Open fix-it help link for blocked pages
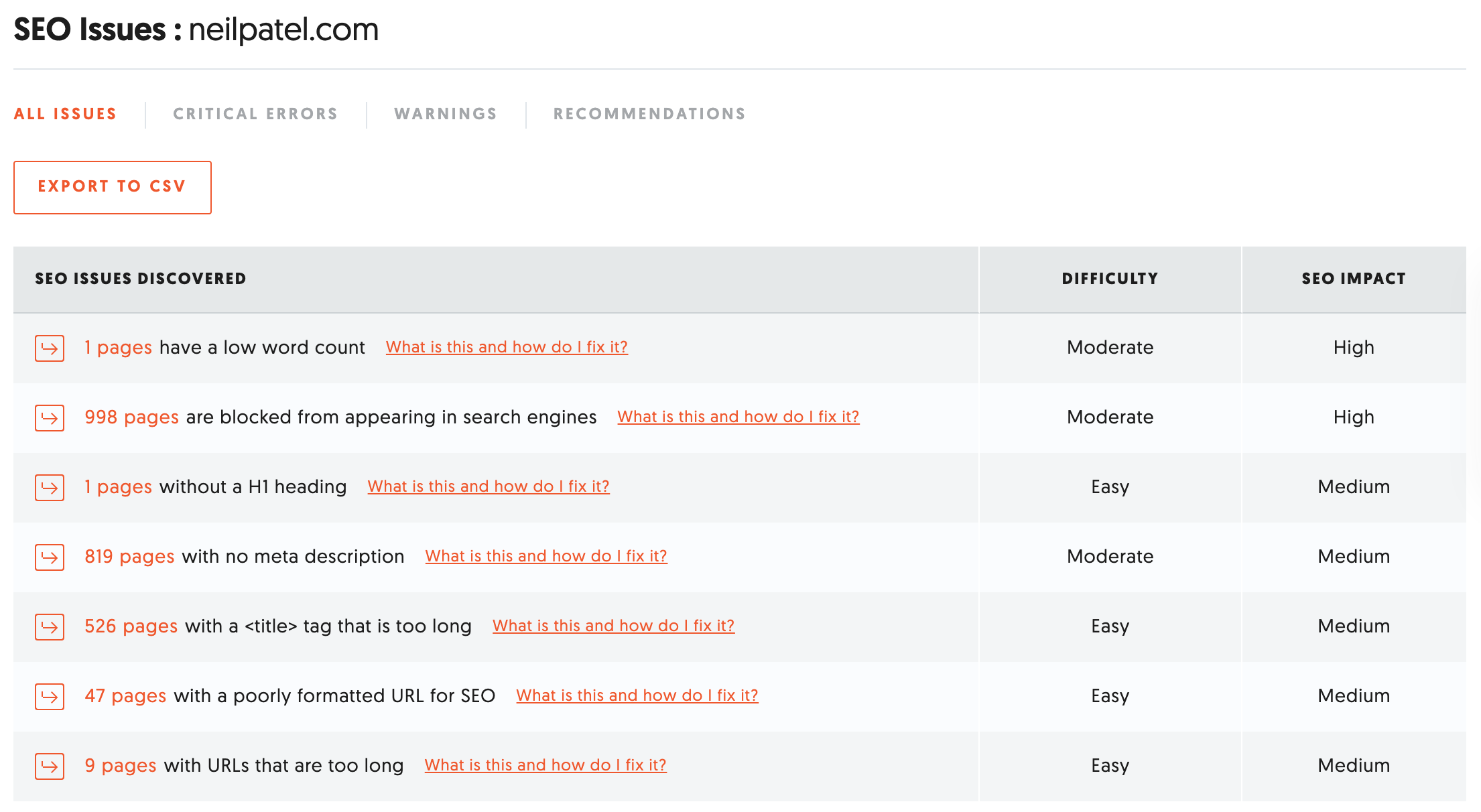The height and width of the screenshot is (812, 1481). click(x=738, y=417)
